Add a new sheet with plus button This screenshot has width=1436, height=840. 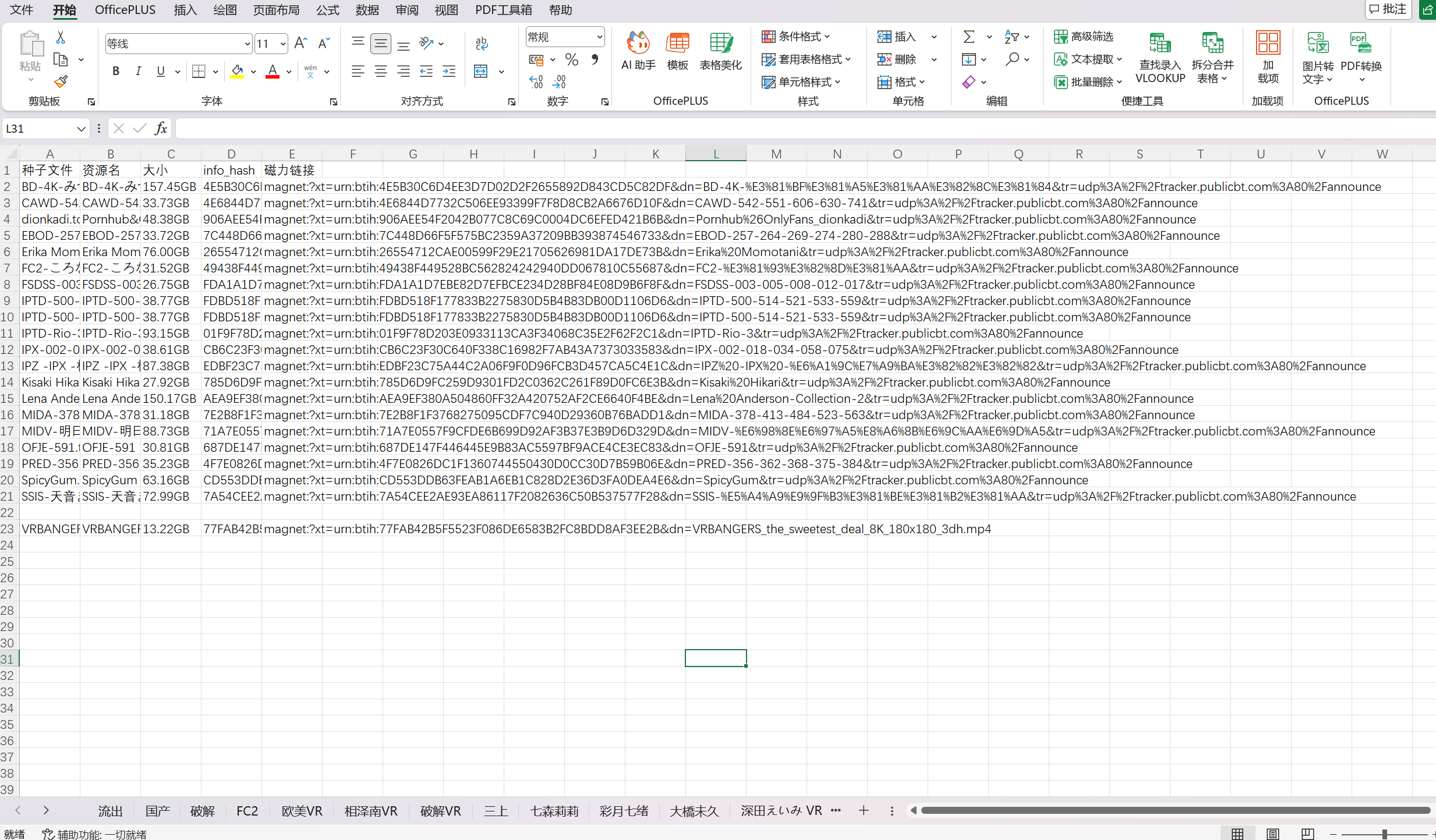coord(864,810)
